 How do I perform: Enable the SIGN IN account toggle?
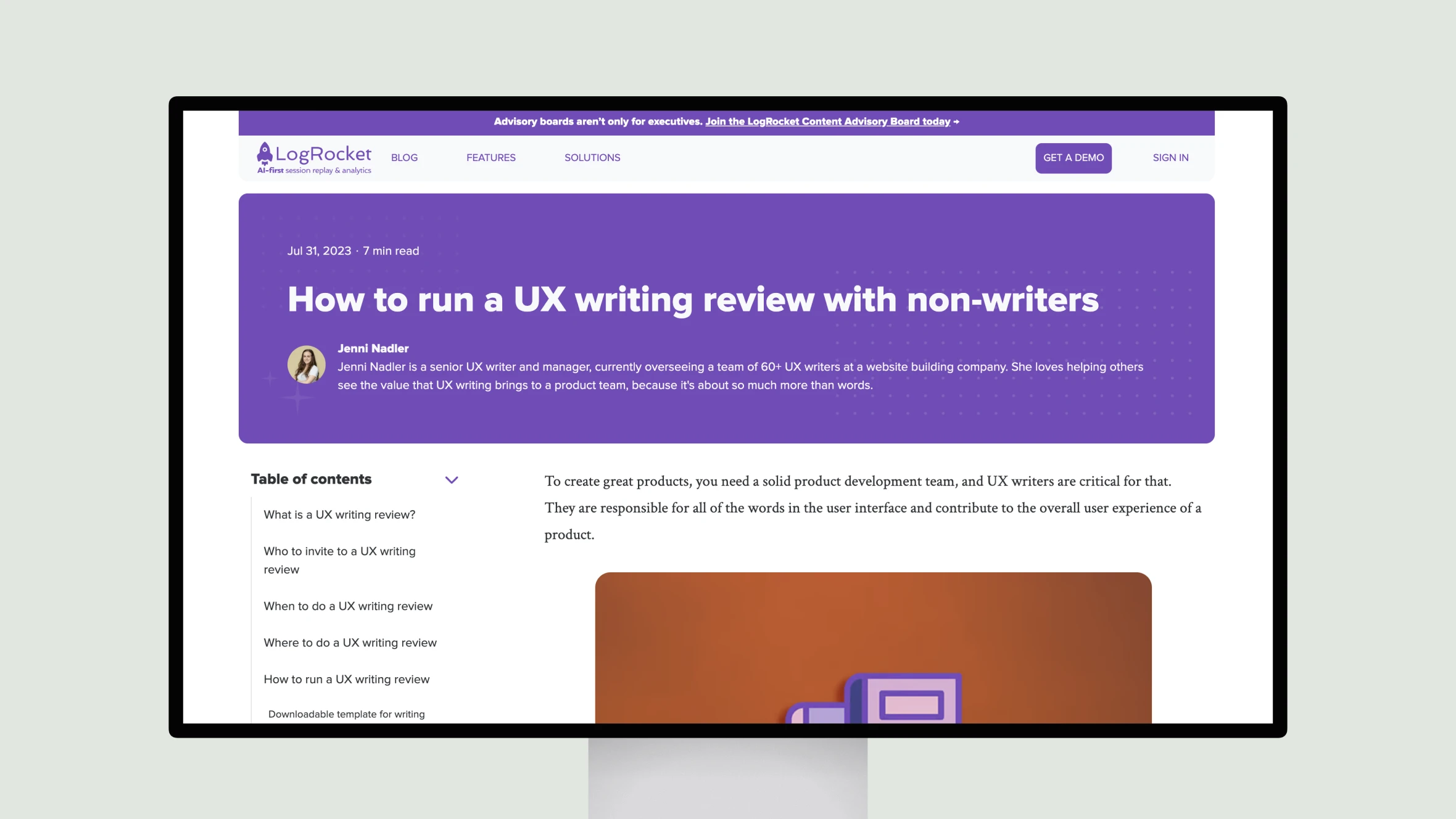(x=1171, y=157)
